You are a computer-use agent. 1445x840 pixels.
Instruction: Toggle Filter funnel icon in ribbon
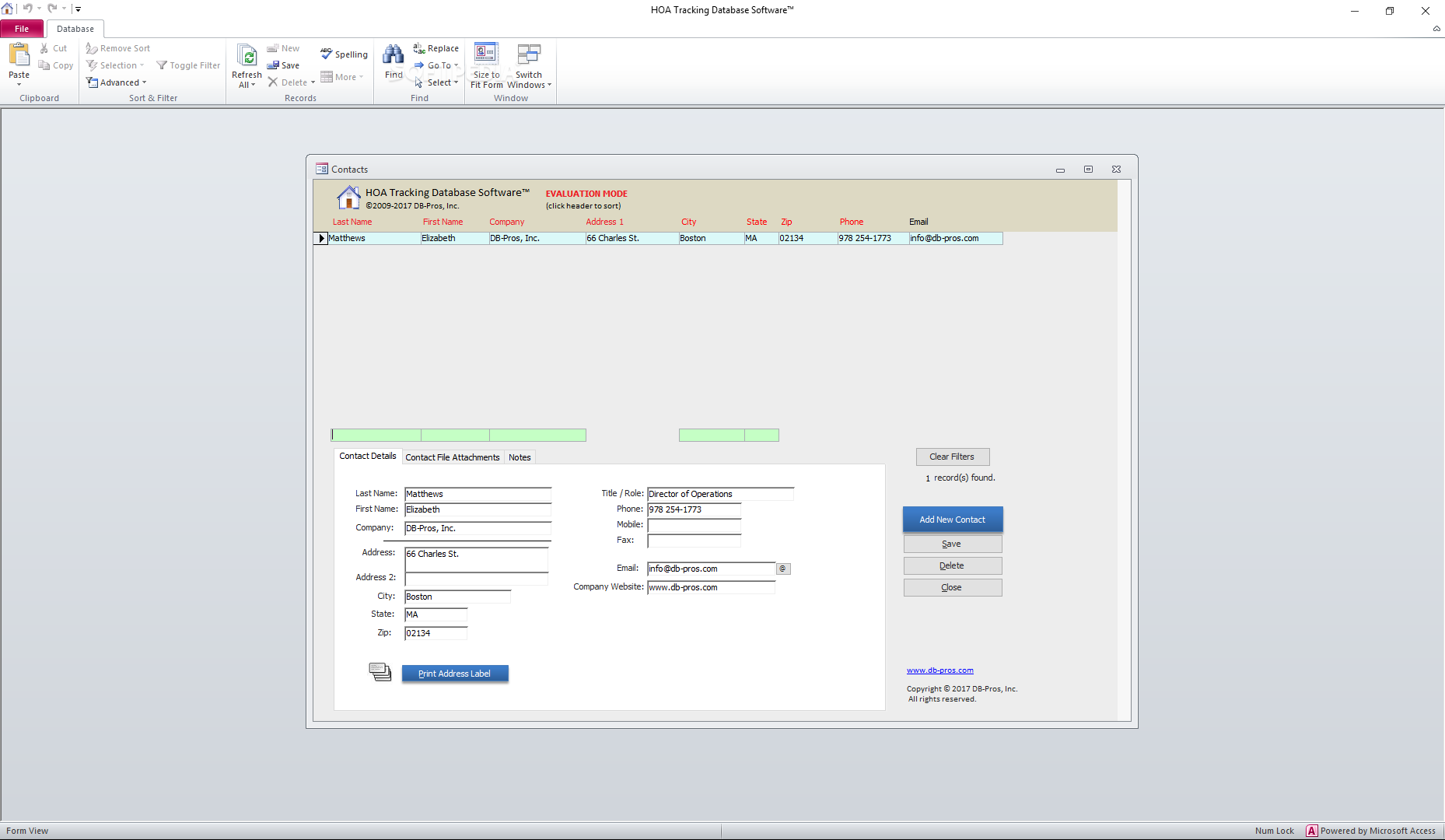pyautogui.click(x=162, y=65)
